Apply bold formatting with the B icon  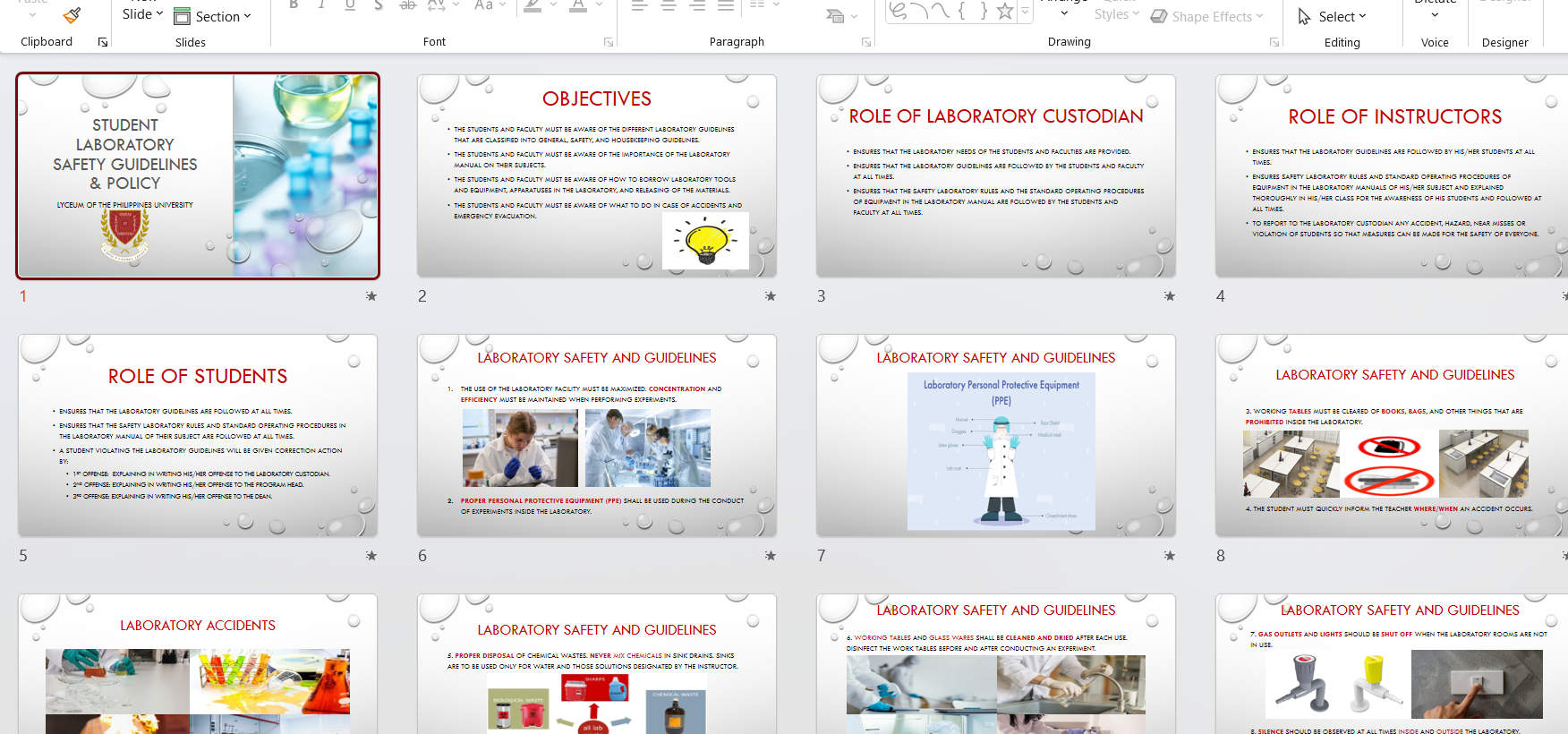click(x=293, y=5)
